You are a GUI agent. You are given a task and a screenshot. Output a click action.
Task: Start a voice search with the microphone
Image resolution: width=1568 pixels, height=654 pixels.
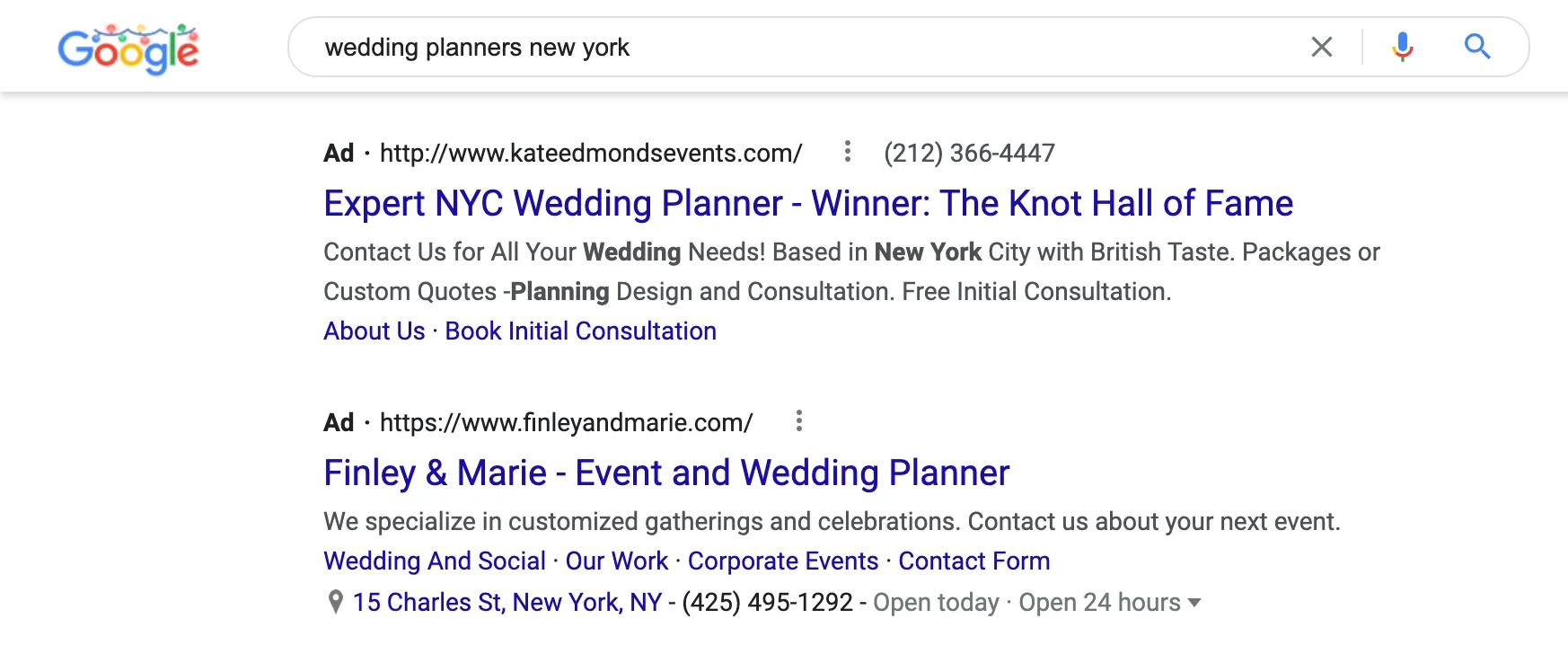tap(1402, 47)
